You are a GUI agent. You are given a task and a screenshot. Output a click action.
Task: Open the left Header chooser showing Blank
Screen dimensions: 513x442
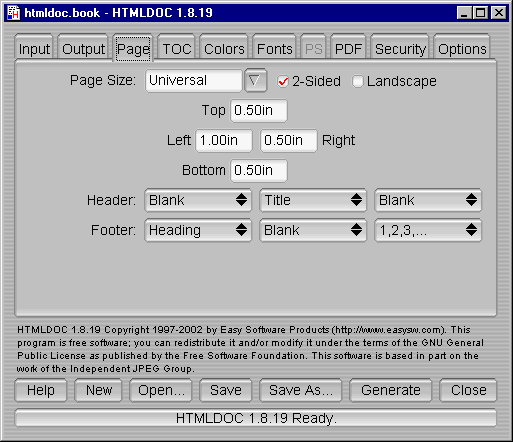198,200
